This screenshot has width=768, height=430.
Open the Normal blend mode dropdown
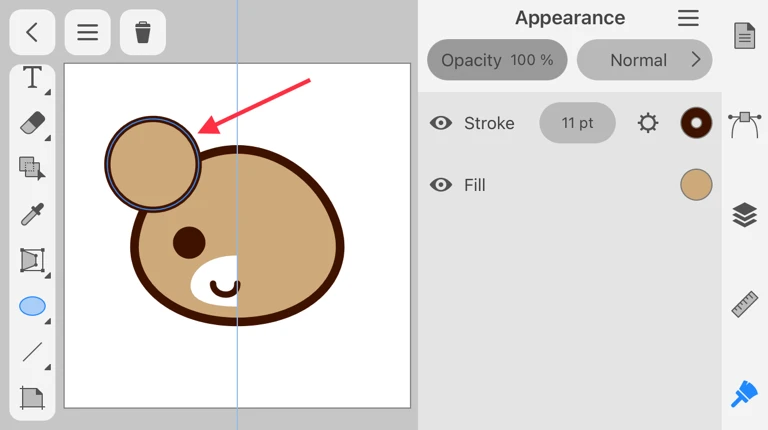pos(644,60)
